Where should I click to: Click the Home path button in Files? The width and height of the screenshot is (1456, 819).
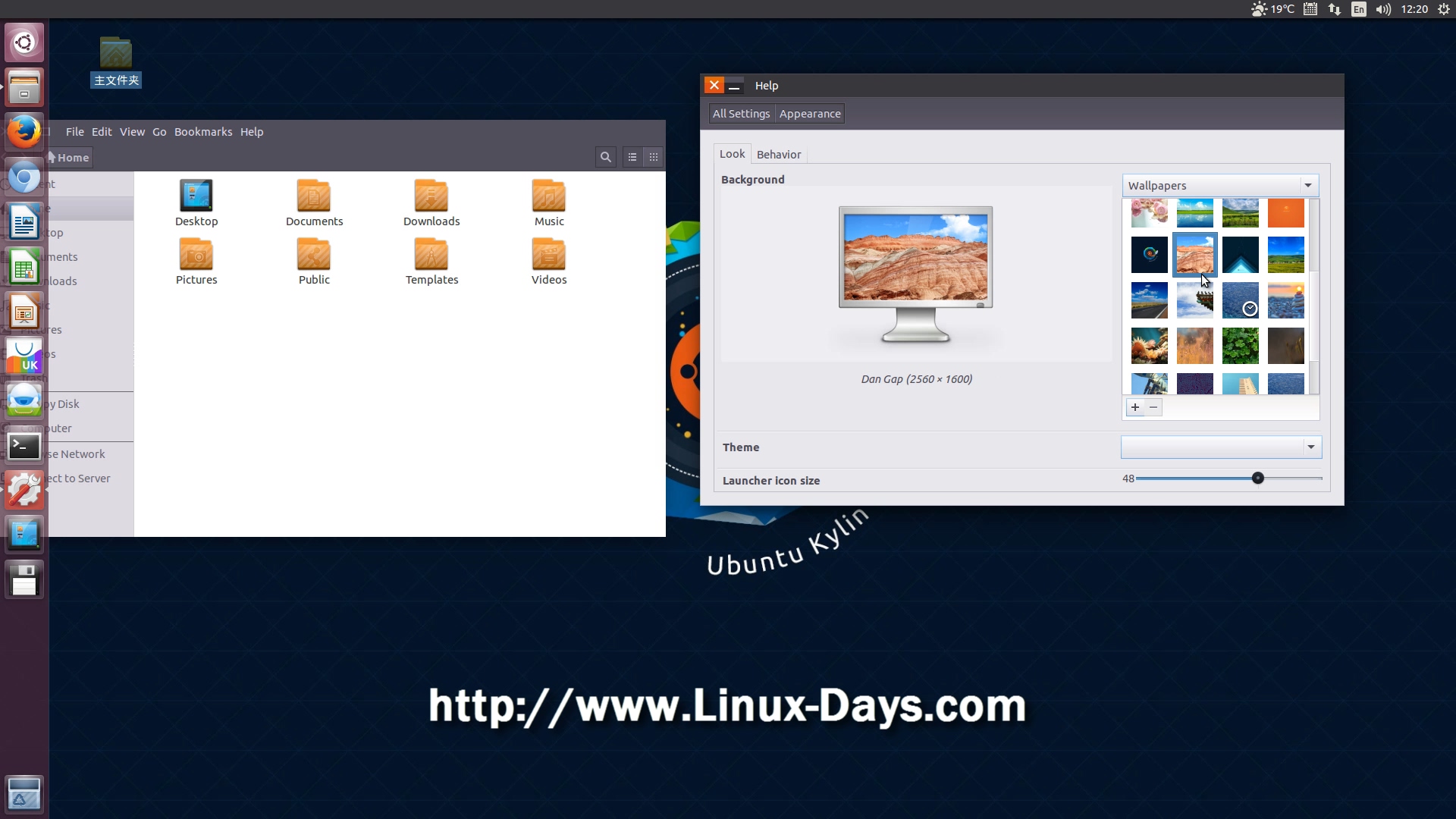click(69, 158)
